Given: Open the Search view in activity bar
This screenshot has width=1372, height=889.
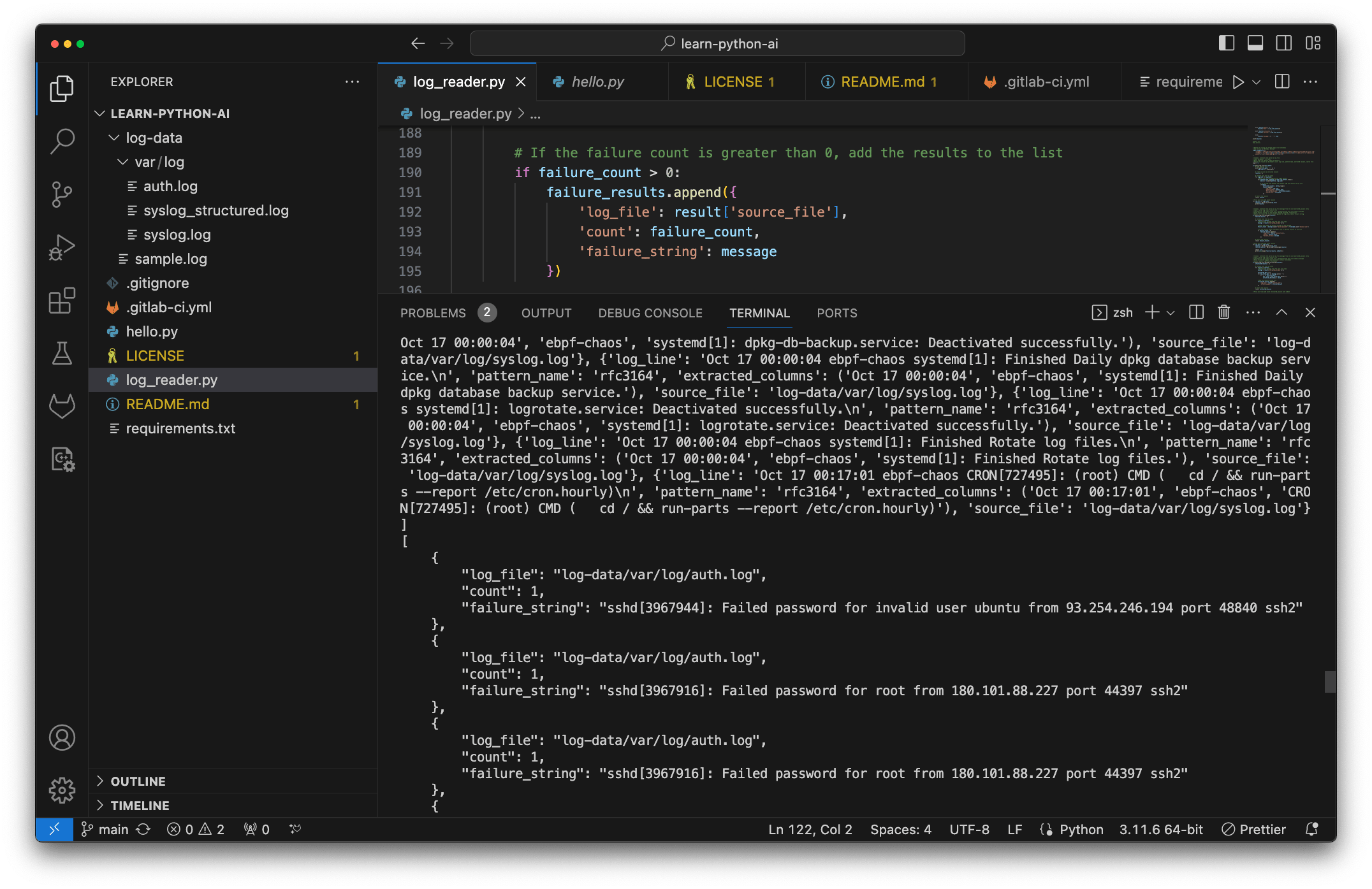Looking at the screenshot, I should (x=62, y=141).
